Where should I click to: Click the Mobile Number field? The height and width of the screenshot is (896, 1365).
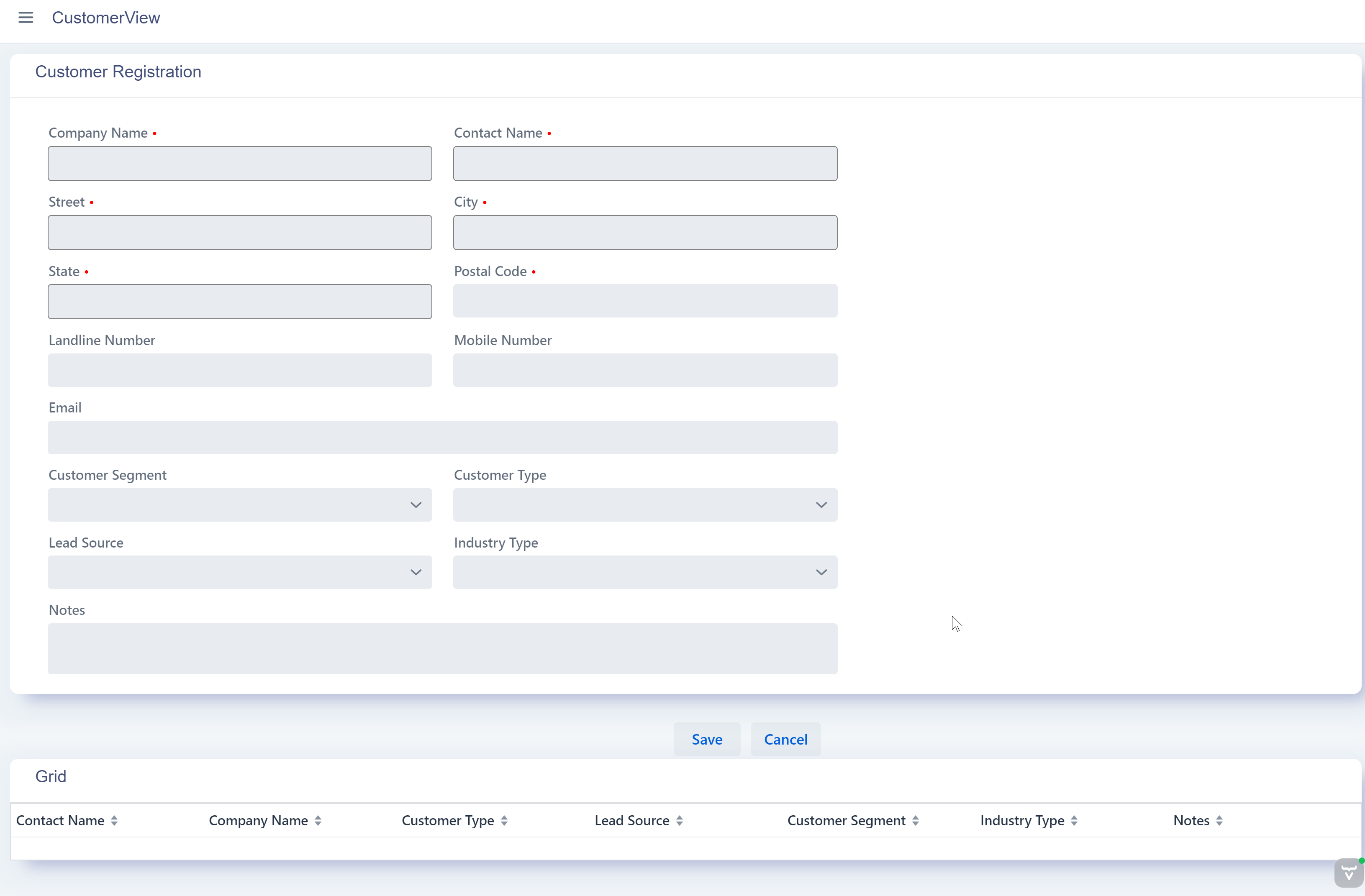point(645,370)
